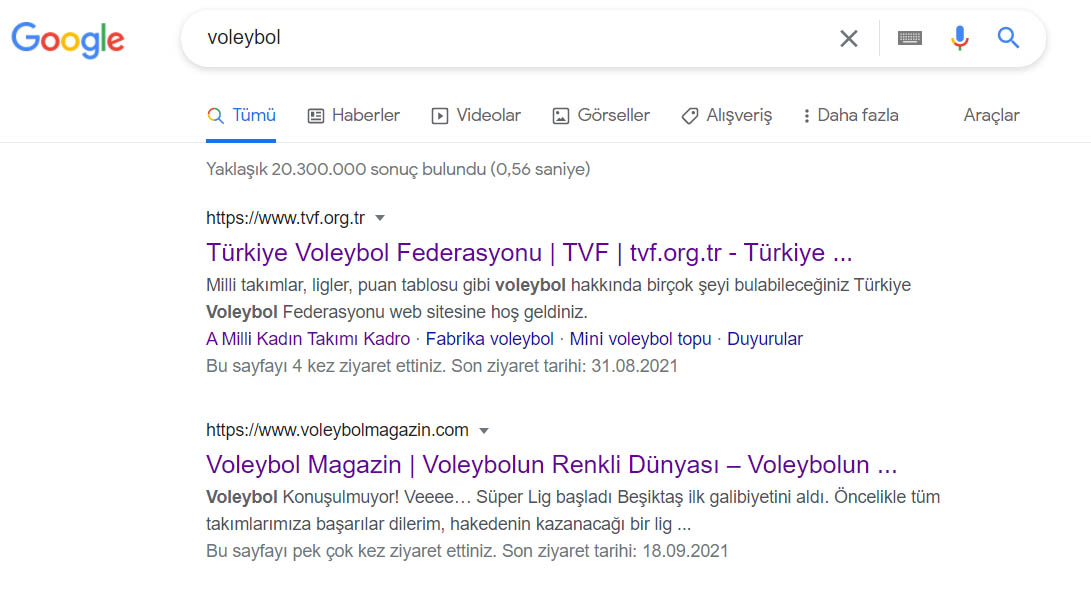1091x594 pixels.
Task: Expand the Daha fazla menu
Action: click(x=850, y=116)
